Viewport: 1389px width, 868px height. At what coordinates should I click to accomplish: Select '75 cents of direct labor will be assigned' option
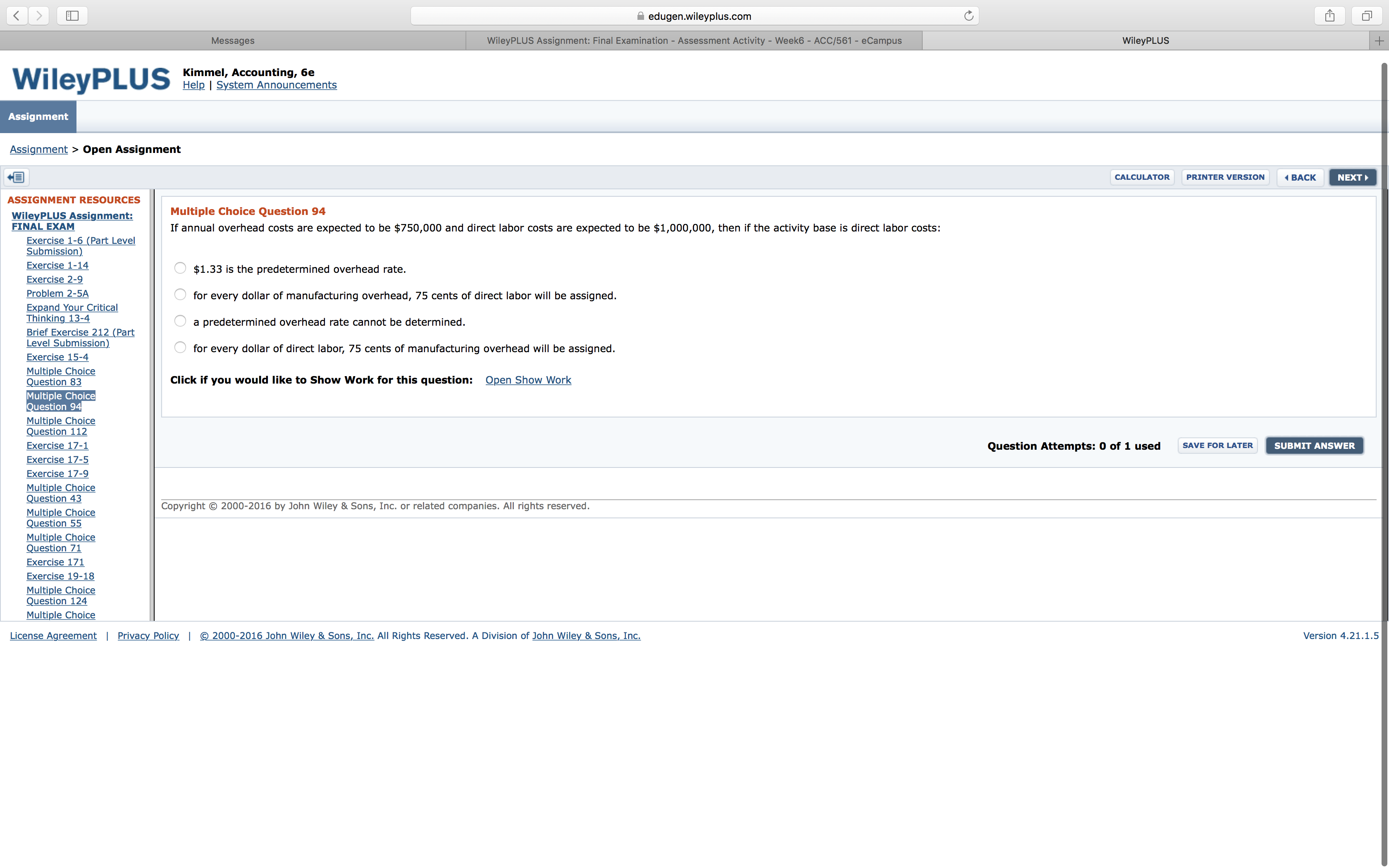[x=180, y=294]
